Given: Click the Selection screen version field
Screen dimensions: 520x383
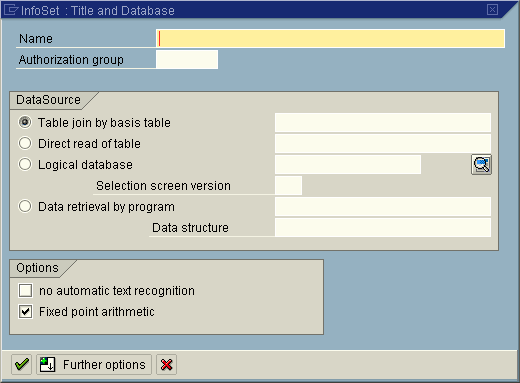Looking at the screenshot, I should [x=288, y=185].
